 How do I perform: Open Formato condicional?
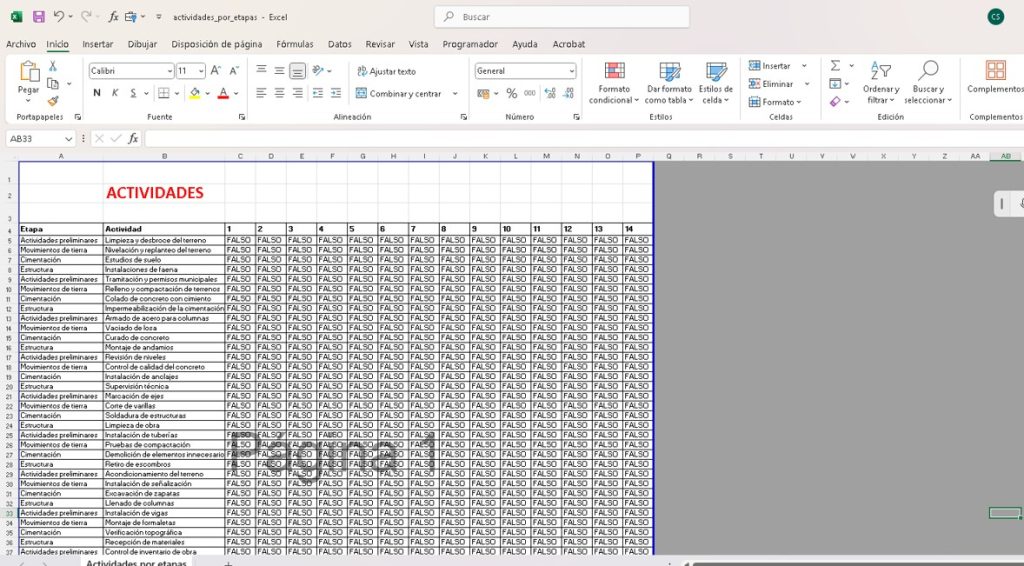click(x=614, y=82)
